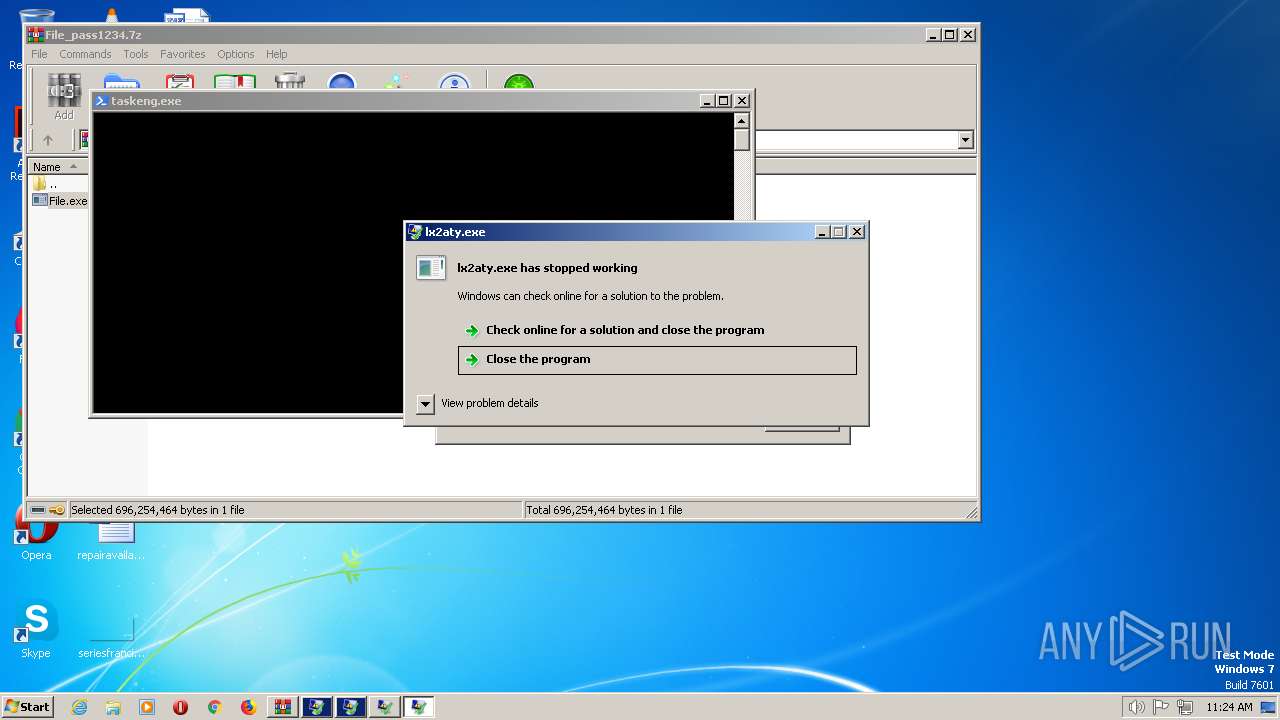Open the Favorites menu
Viewport: 1280px width, 720px height.
click(183, 54)
